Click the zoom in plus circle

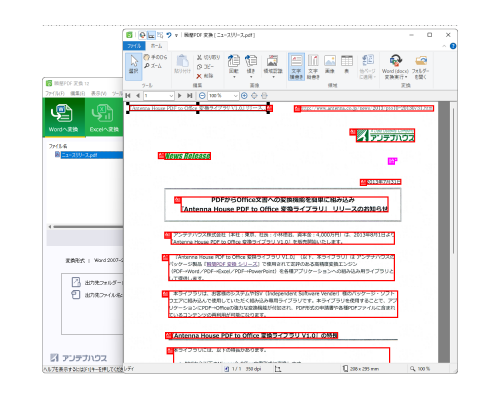[244, 96]
